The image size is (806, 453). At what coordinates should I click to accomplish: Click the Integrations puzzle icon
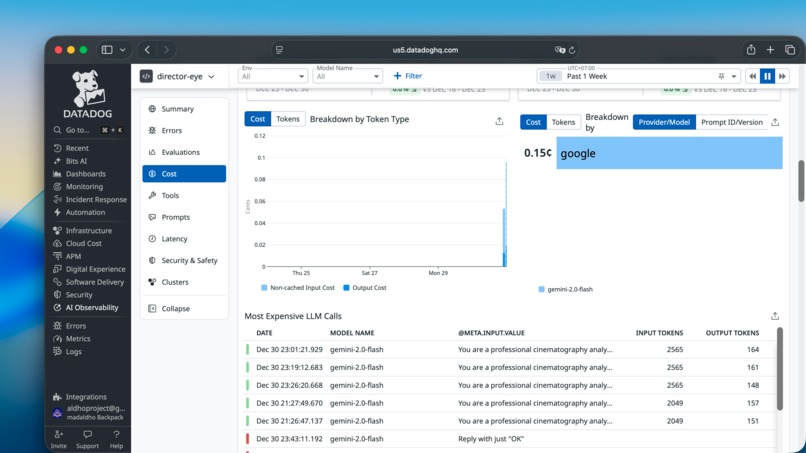[57, 397]
